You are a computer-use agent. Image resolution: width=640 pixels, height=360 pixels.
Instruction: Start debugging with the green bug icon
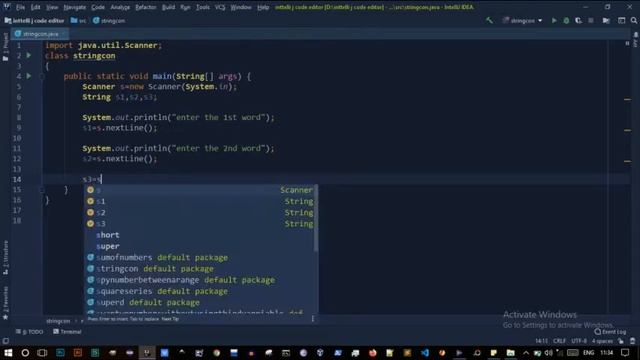566,20
